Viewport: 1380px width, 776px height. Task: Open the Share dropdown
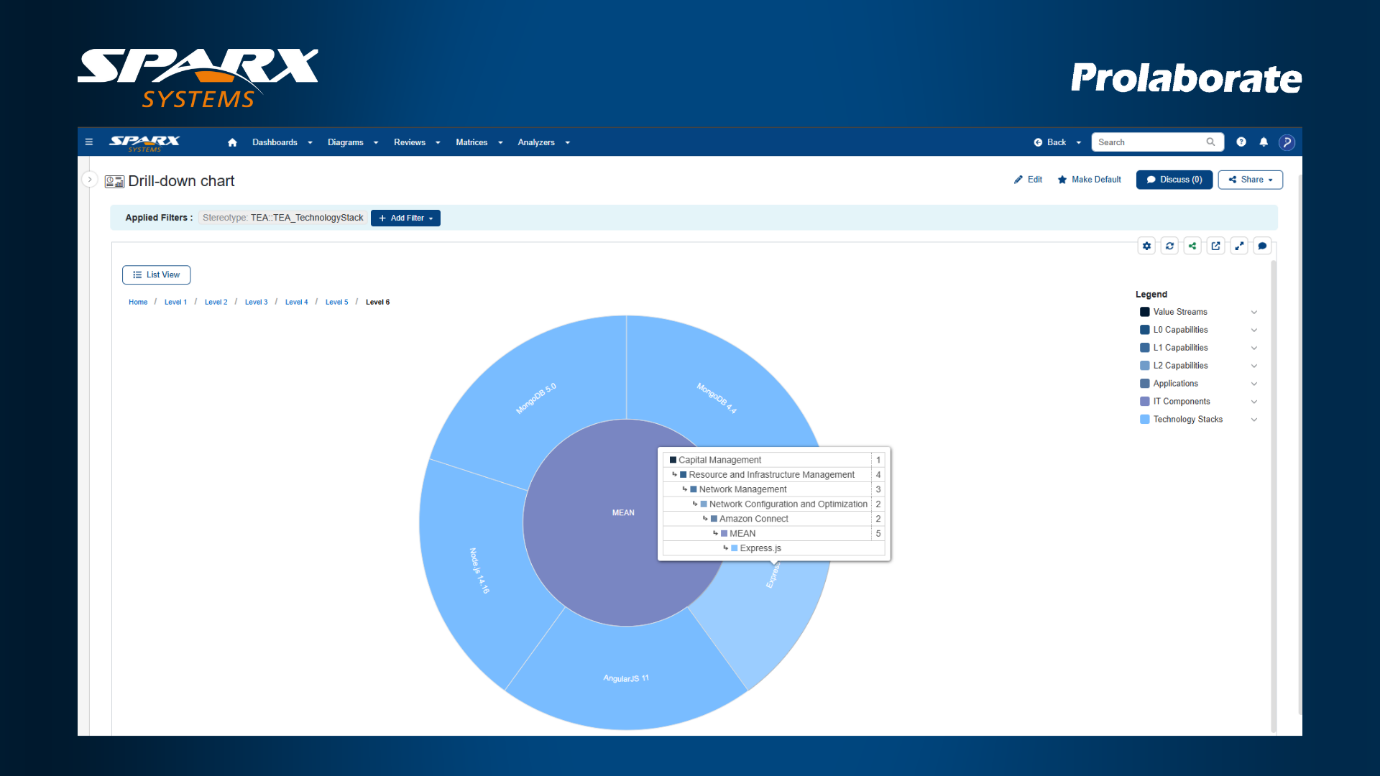click(1250, 180)
